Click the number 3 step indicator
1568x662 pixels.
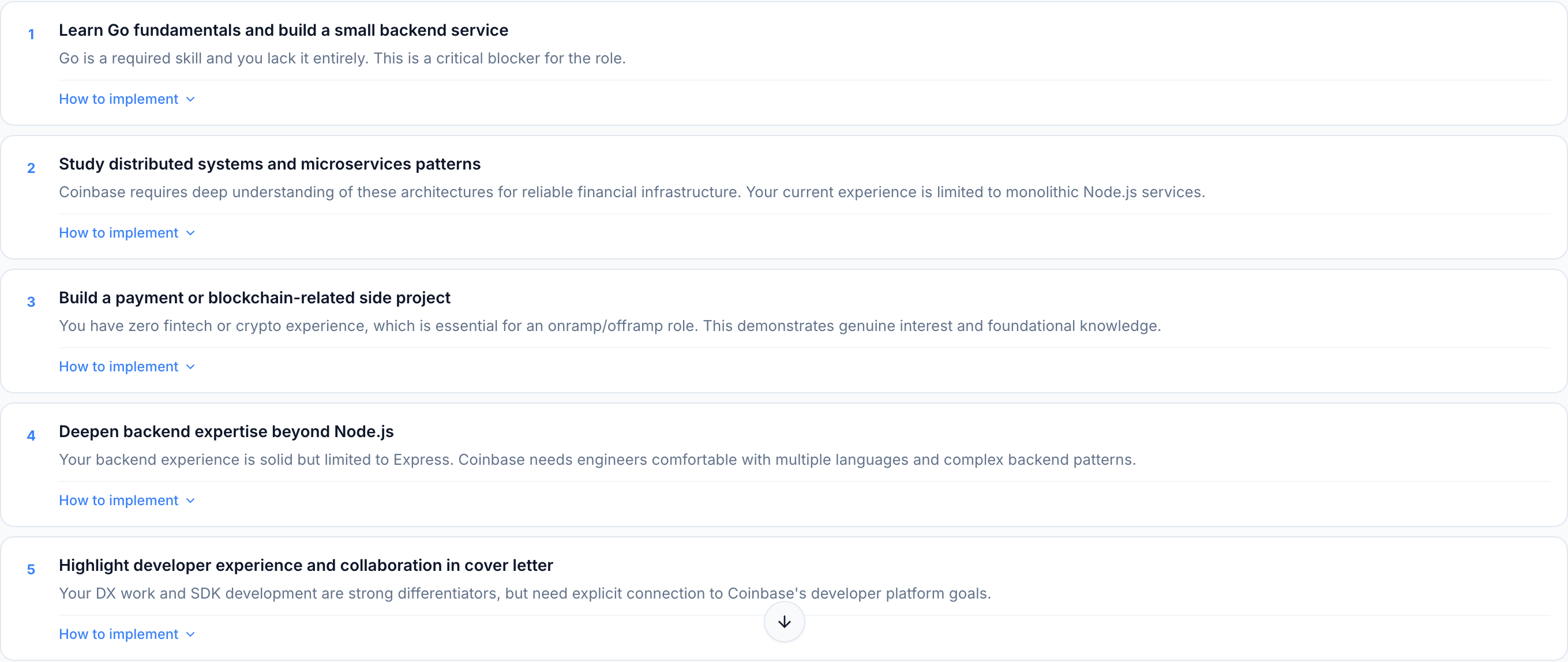pyautogui.click(x=31, y=302)
